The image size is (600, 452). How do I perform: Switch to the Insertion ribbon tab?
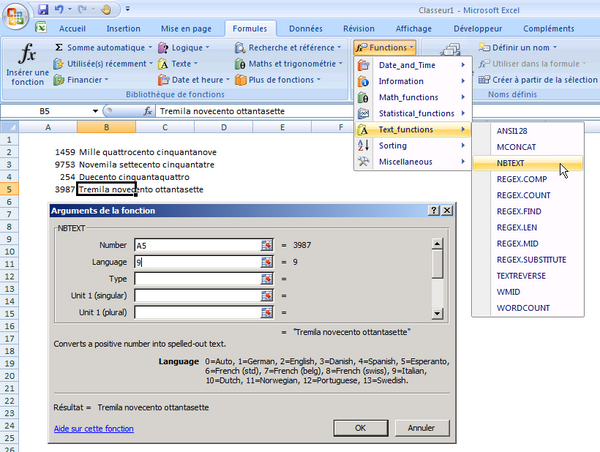123,29
